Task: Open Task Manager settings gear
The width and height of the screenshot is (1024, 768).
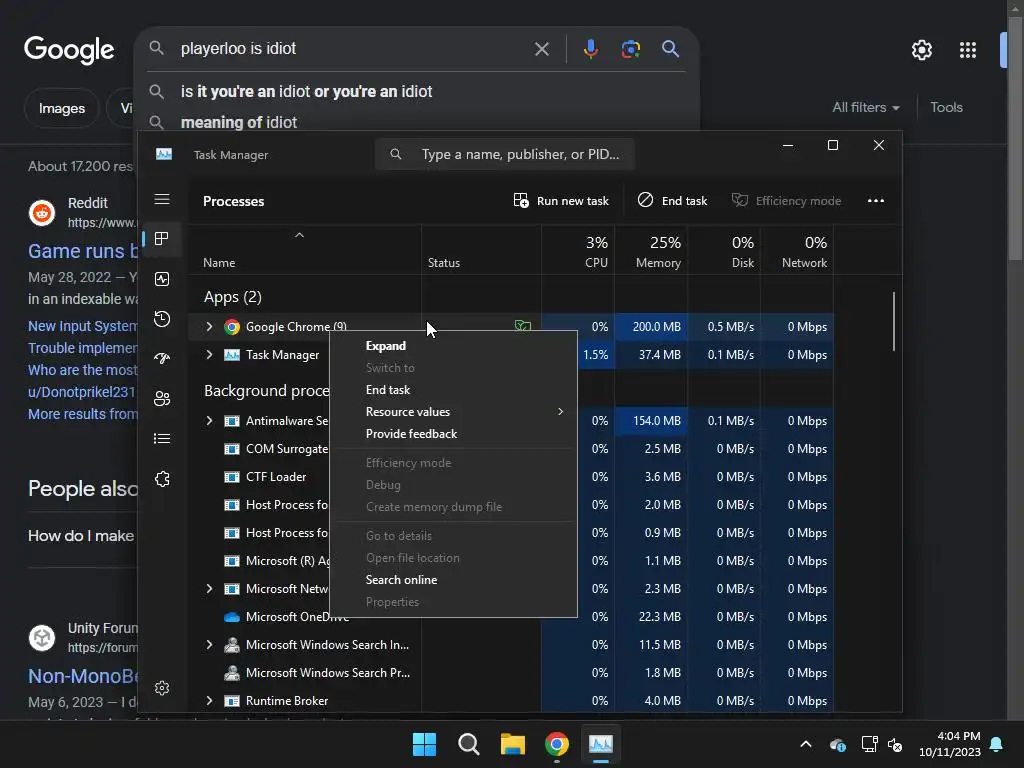Action: coord(162,688)
